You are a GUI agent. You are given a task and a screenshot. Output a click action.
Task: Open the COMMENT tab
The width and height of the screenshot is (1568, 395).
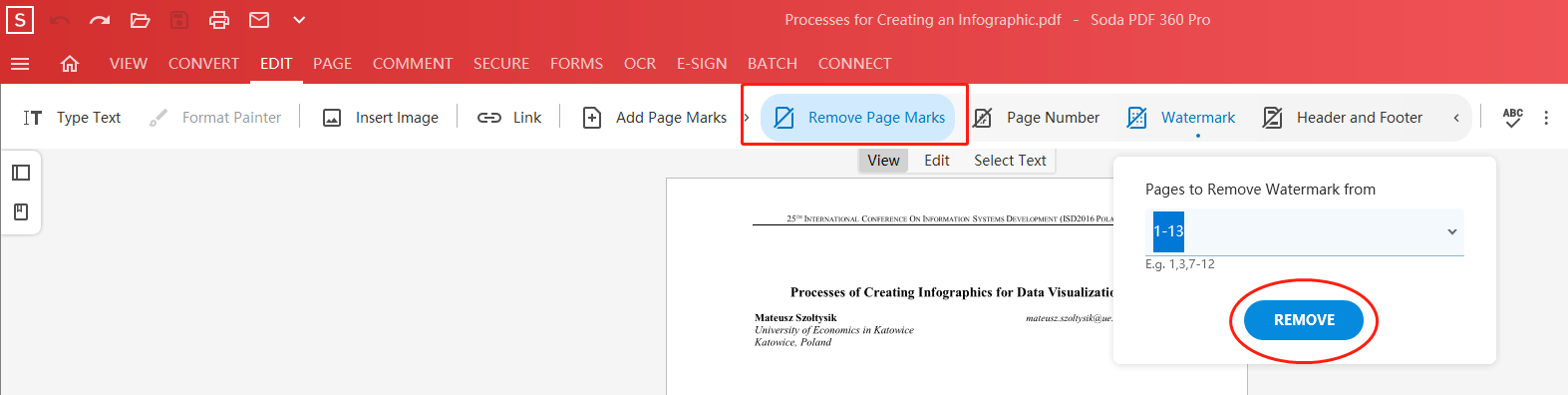pos(413,64)
